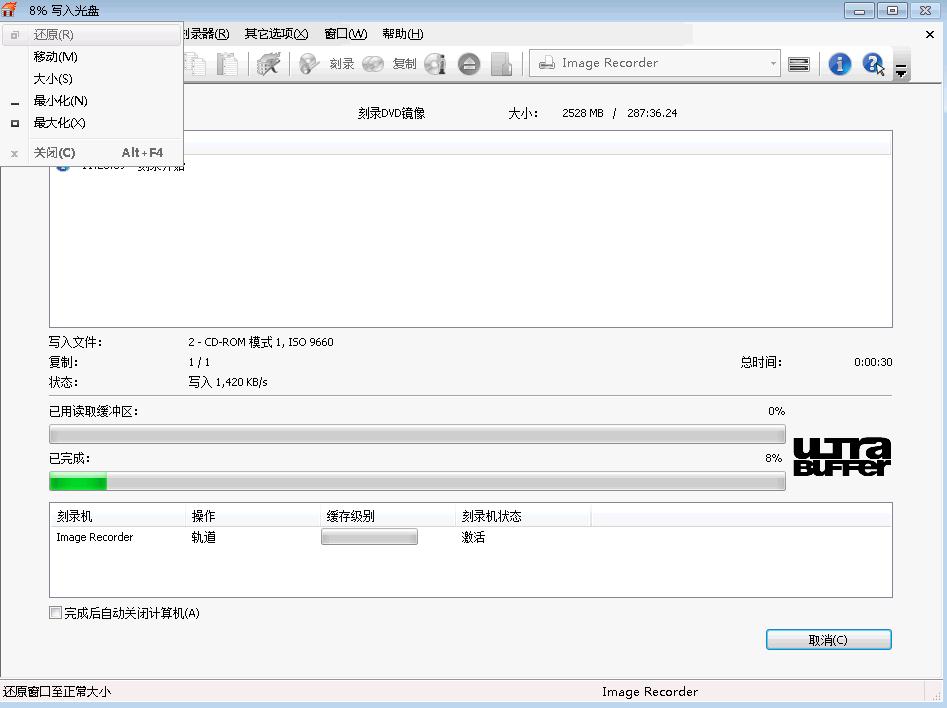This screenshot has height=708, width=947.
Task: Open the 其它选项(X) menu
Action: [x=276, y=34]
